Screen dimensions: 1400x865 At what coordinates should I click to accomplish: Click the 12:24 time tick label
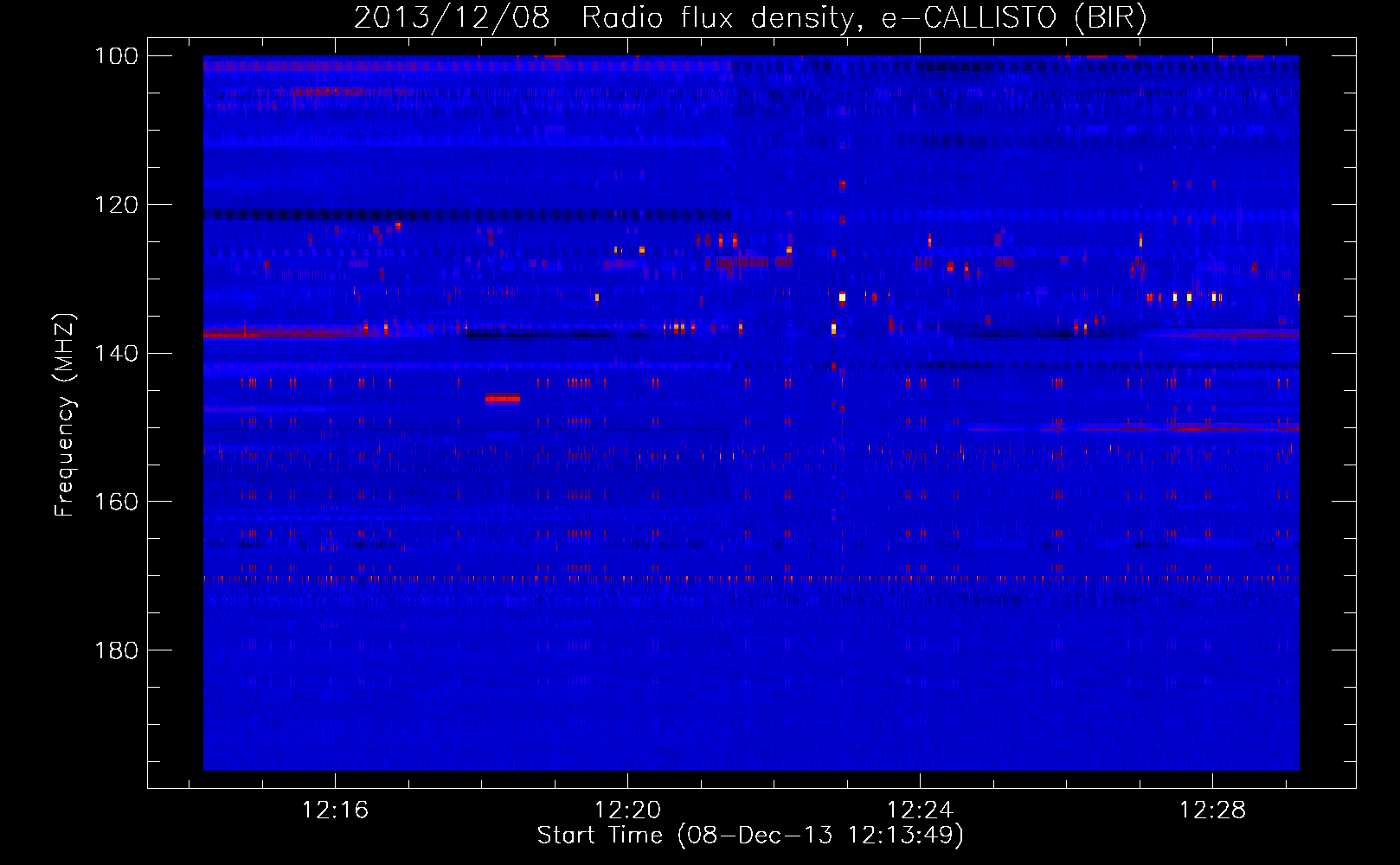[920, 811]
